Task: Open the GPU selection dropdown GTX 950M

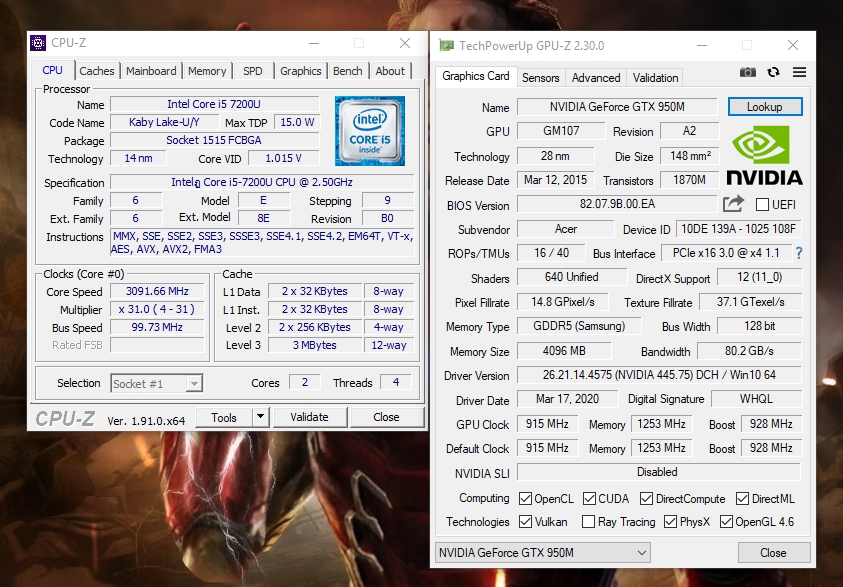Action: click(x=542, y=553)
